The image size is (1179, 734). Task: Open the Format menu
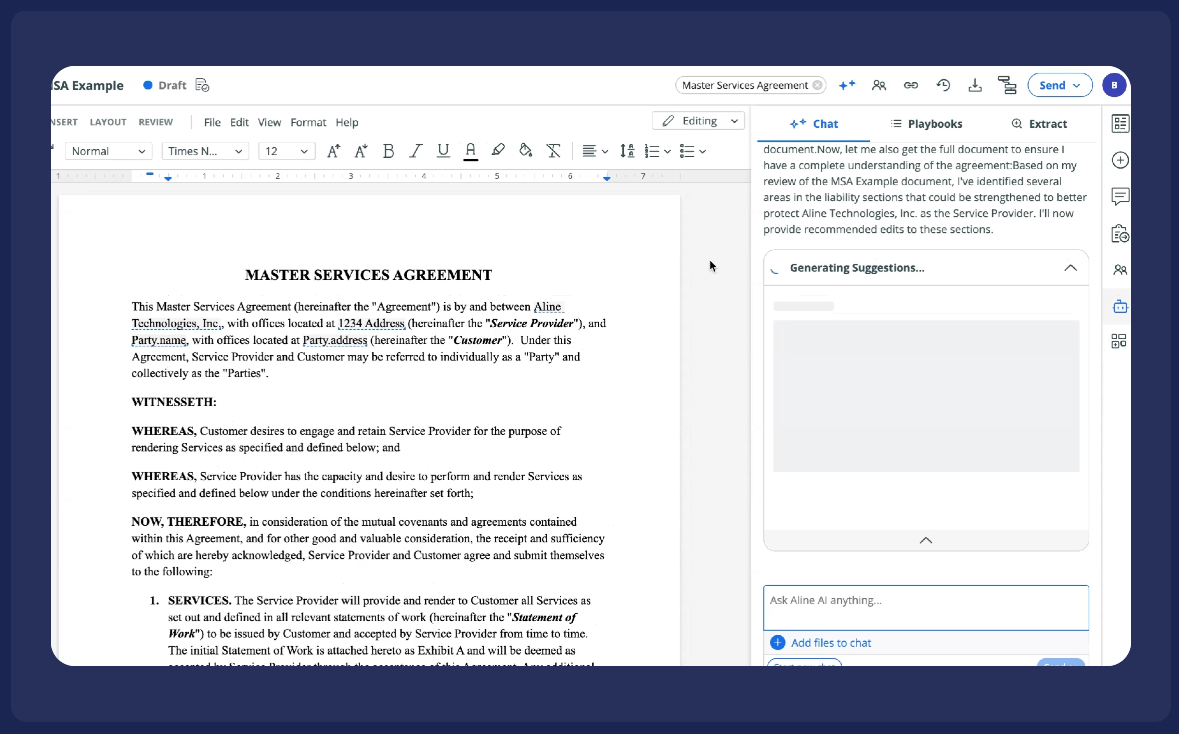(308, 122)
